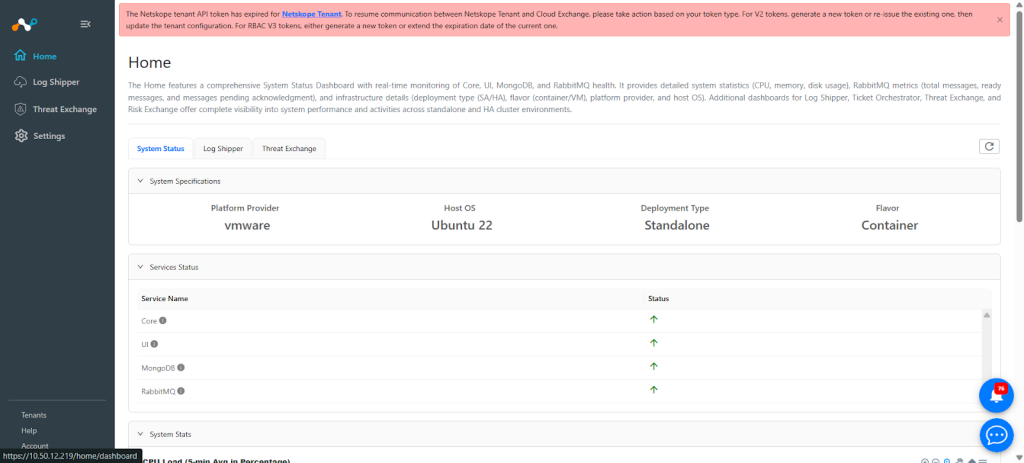Open the Account link in the sidebar
Screen dimensions: 1024x463
[34, 445]
